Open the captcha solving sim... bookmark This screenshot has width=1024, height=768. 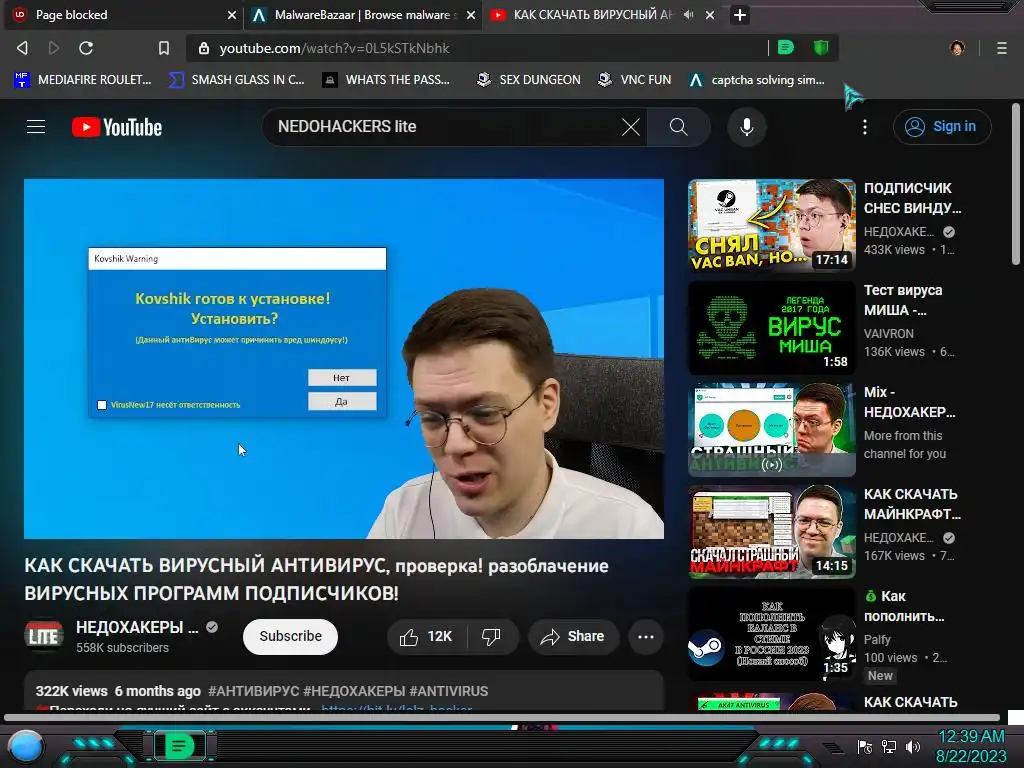click(757, 80)
